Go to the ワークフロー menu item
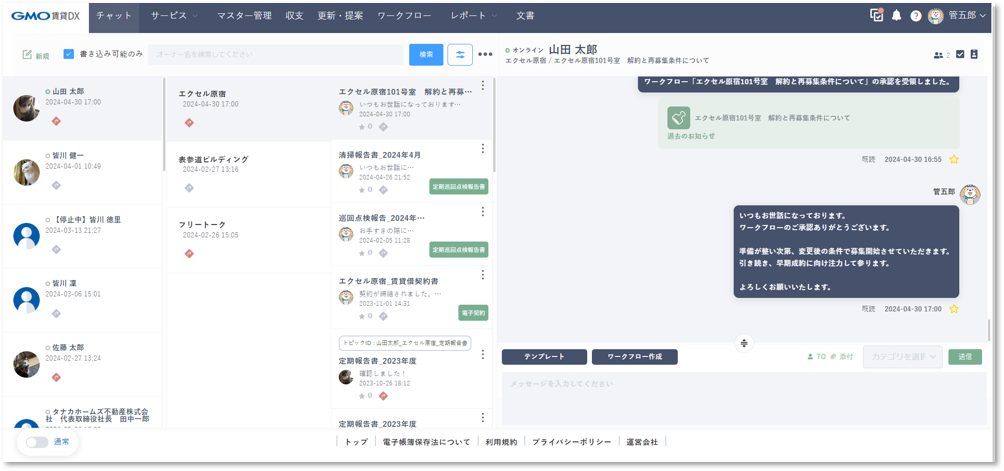This screenshot has height=471, width=1004. click(404, 16)
